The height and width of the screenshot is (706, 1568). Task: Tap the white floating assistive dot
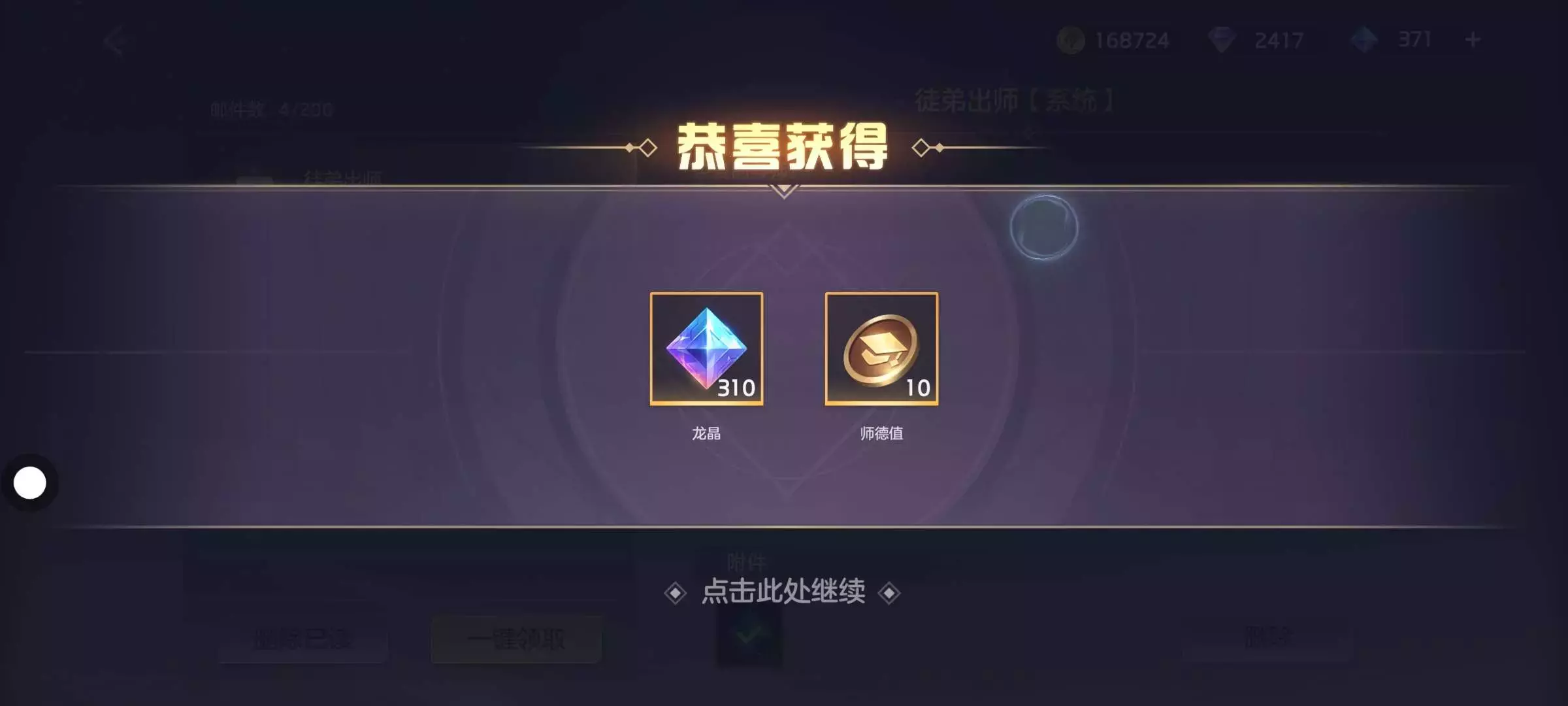pyautogui.click(x=30, y=482)
